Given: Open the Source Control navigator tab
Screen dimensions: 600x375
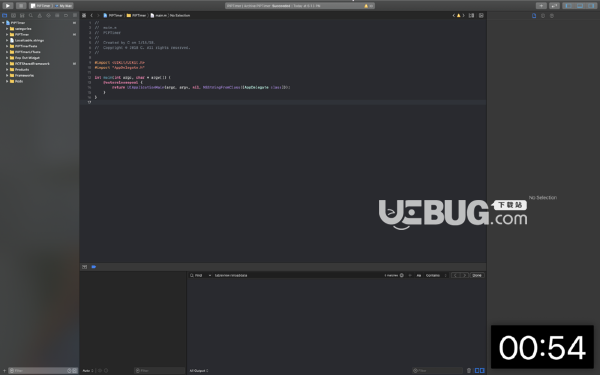Looking at the screenshot, I should click(x=13, y=15).
